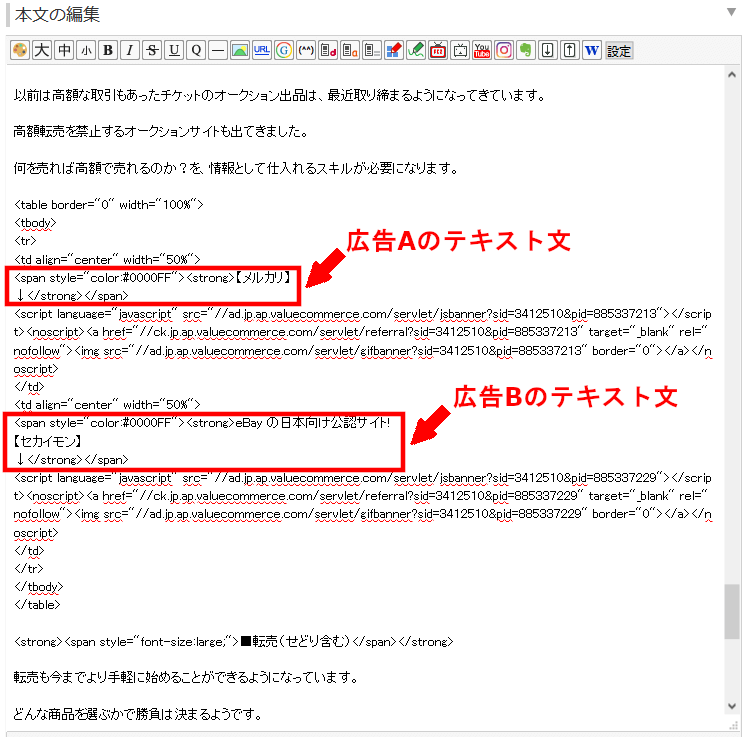Apply small font size (小)
The height and width of the screenshot is (737, 747).
pos(86,50)
